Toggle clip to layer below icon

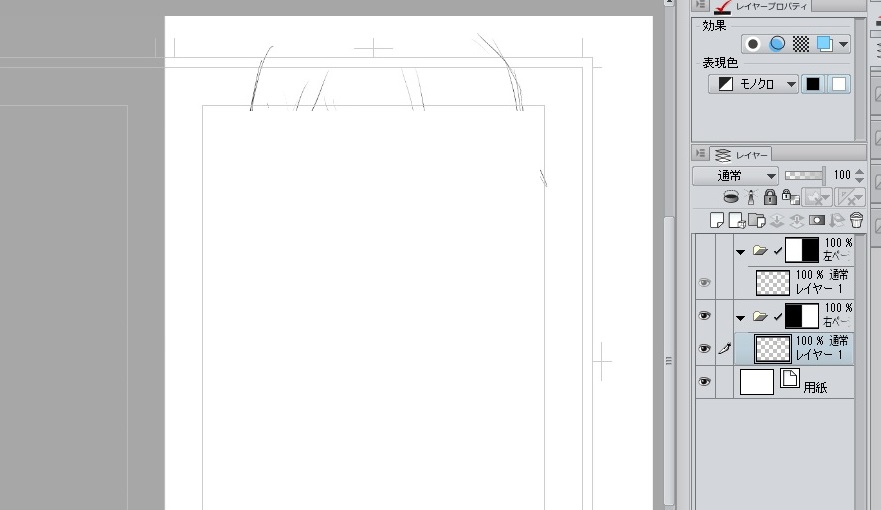(730, 197)
